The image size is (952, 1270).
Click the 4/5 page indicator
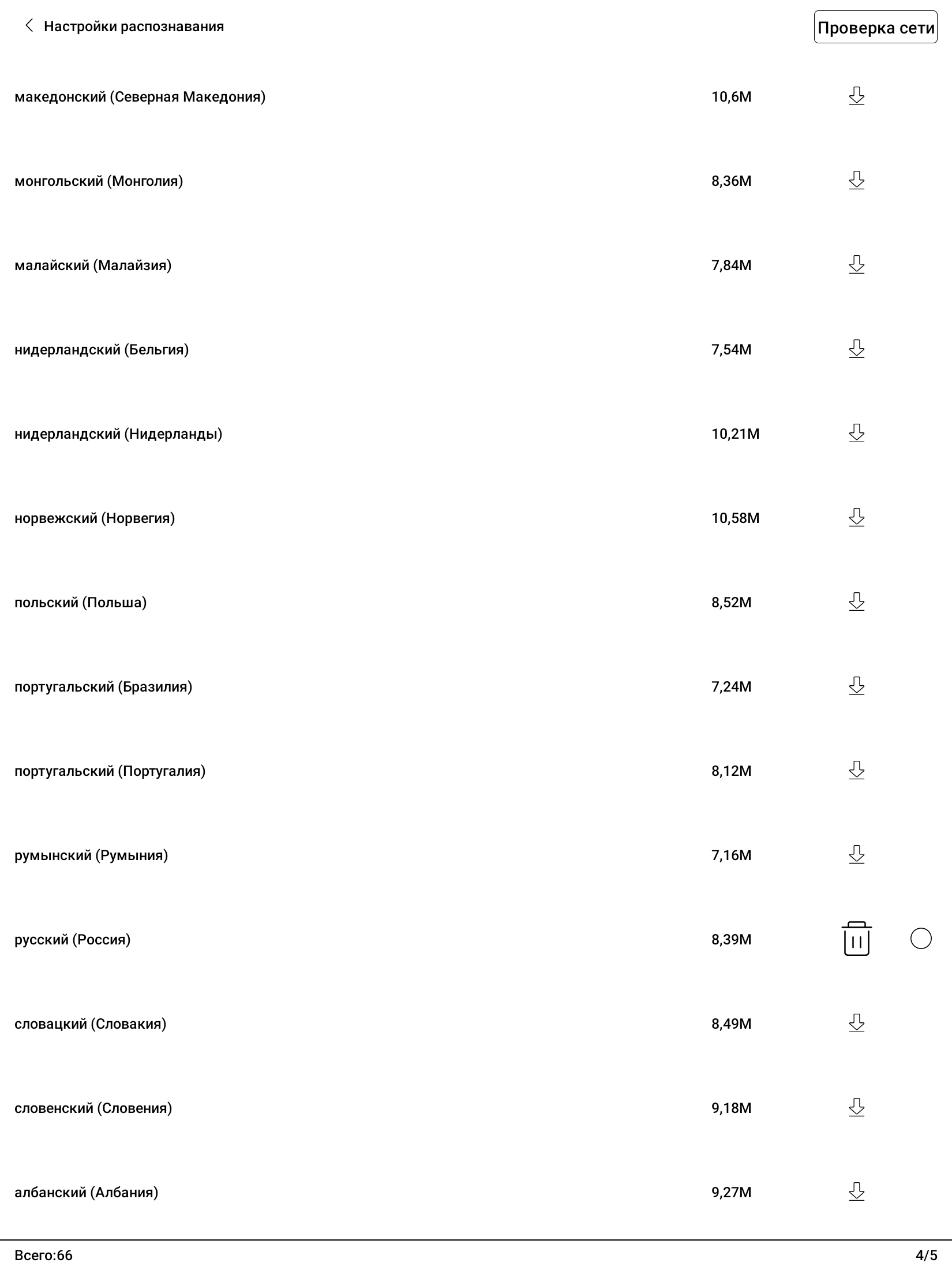[x=926, y=1255]
